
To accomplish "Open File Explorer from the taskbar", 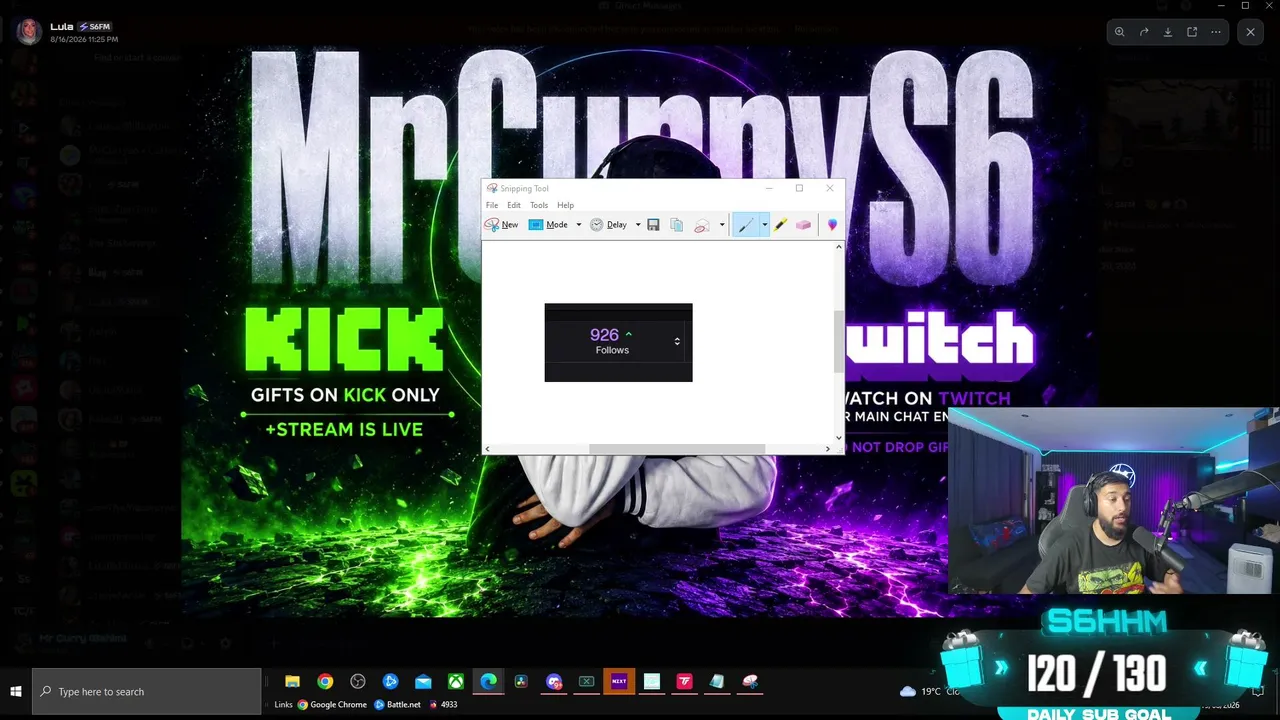I will [x=292, y=682].
